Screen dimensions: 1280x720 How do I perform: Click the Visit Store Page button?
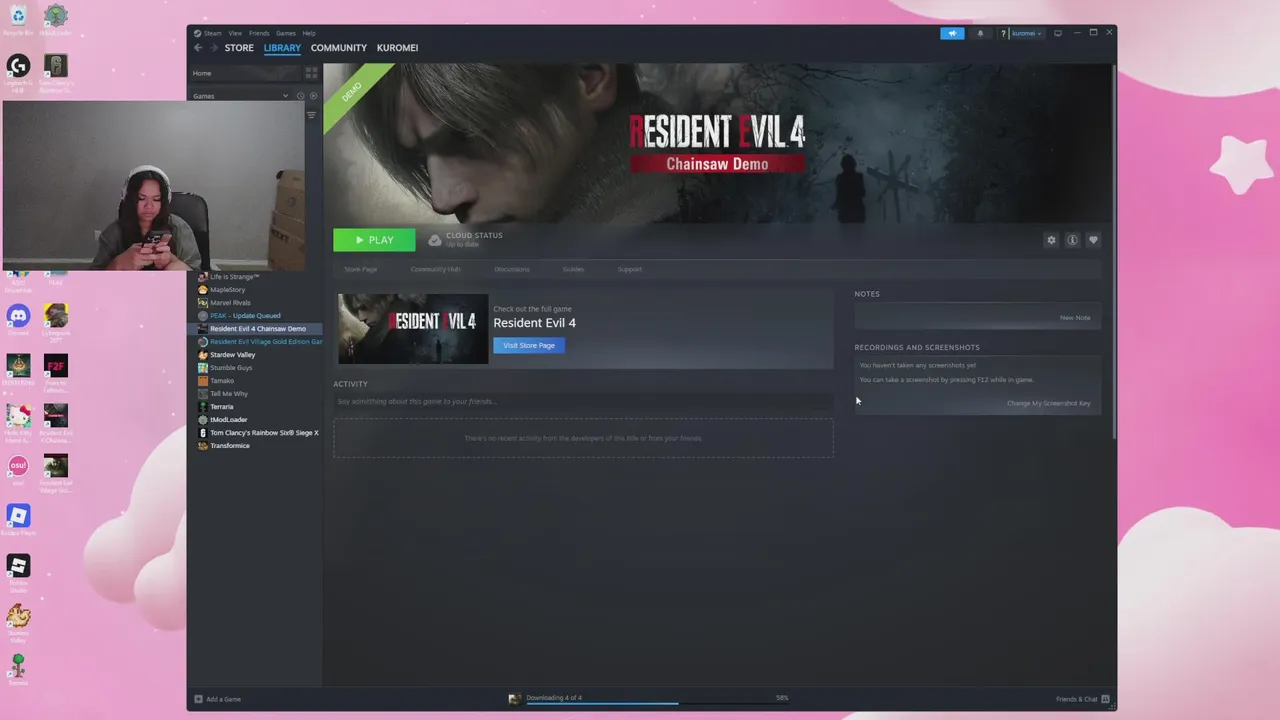[x=529, y=345]
